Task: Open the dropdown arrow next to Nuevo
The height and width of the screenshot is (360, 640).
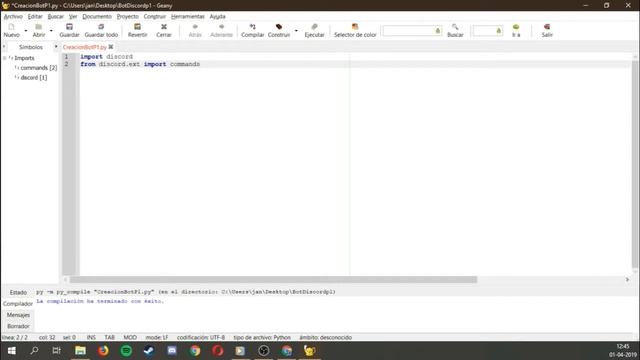Action: (x=26, y=31)
